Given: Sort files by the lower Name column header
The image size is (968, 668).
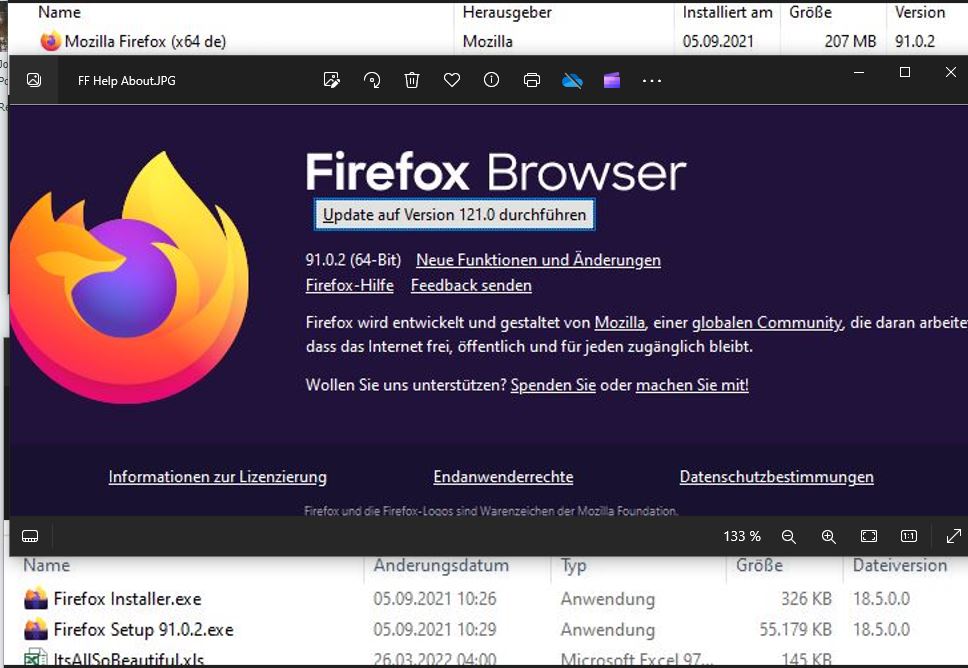Looking at the screenshot, I should (47, 565).
